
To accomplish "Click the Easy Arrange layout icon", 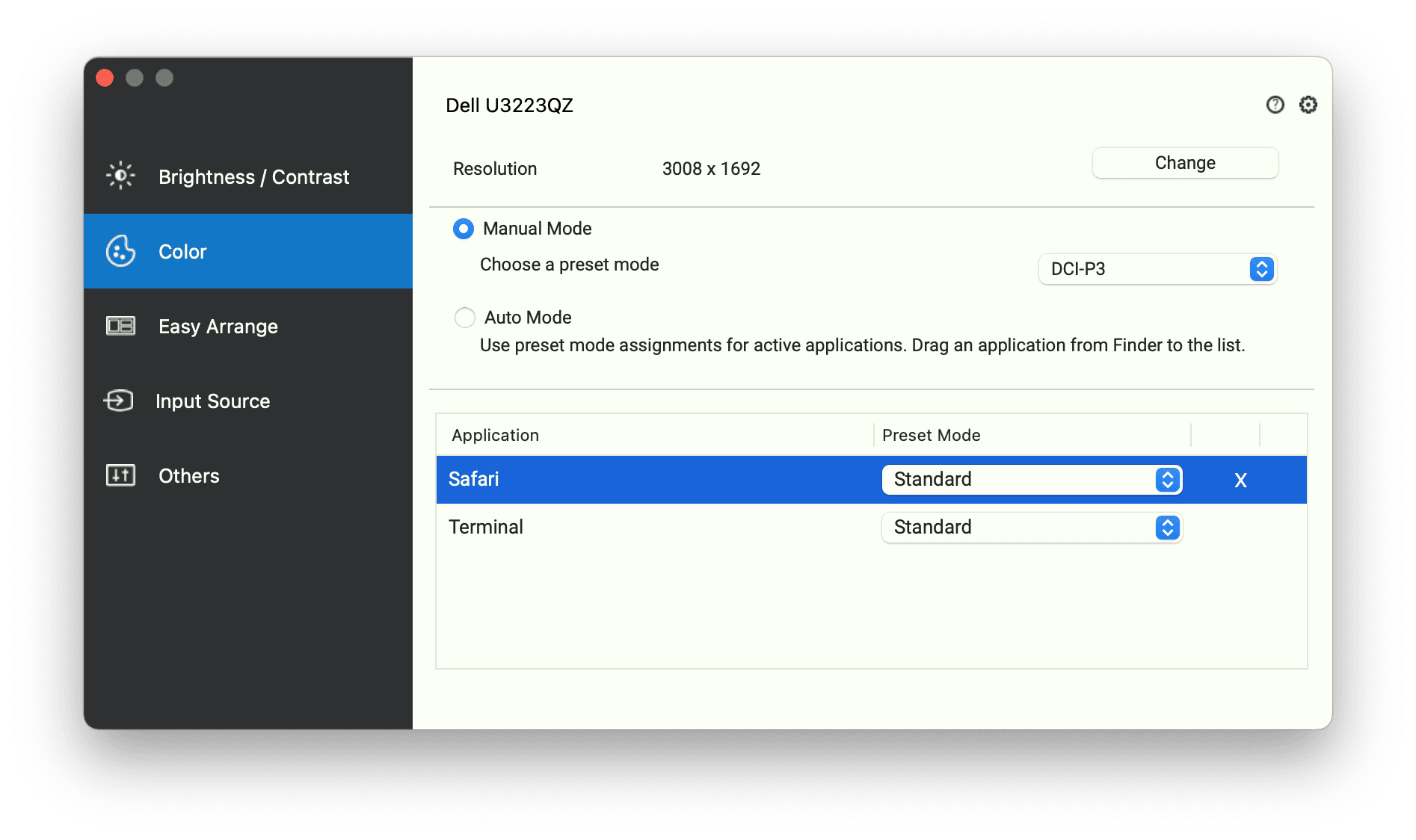I will pos(120,326).
